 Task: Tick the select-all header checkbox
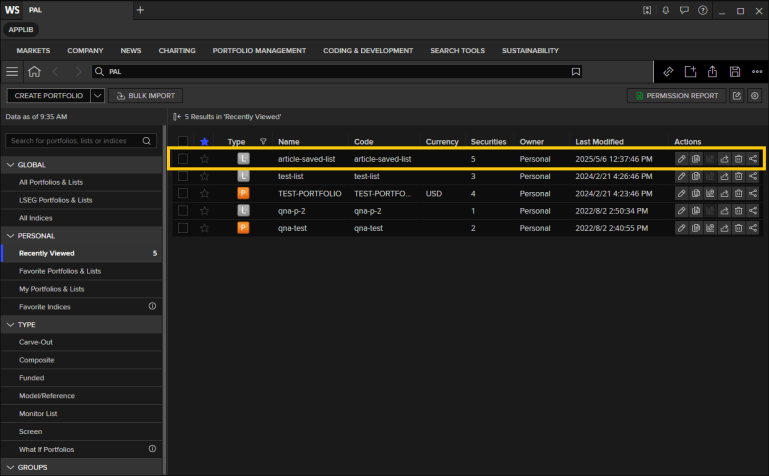coord(183,141)
